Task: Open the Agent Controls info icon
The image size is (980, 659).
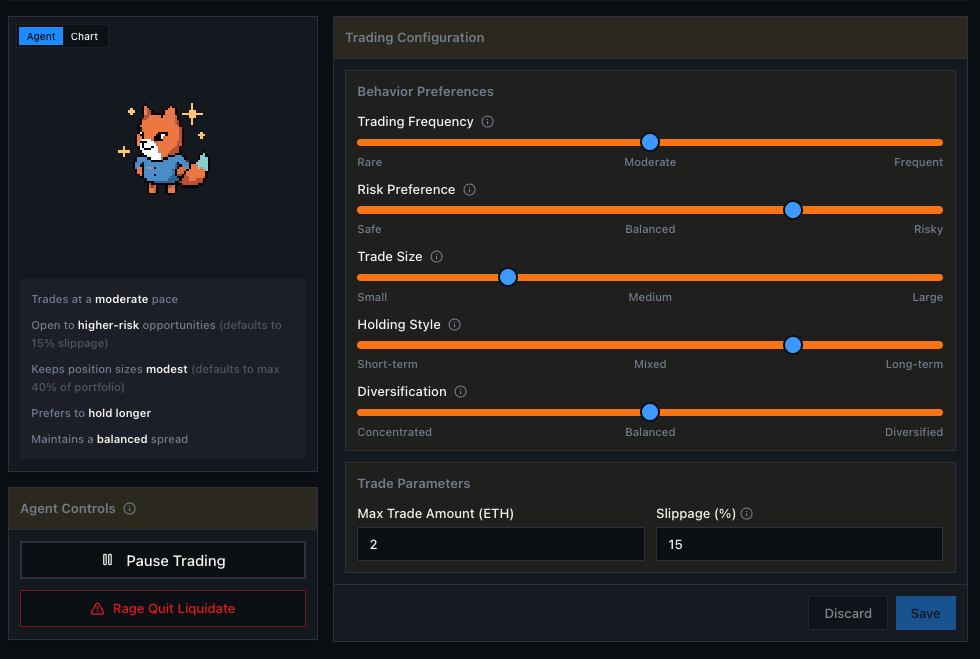Action: tap(129, 508)
